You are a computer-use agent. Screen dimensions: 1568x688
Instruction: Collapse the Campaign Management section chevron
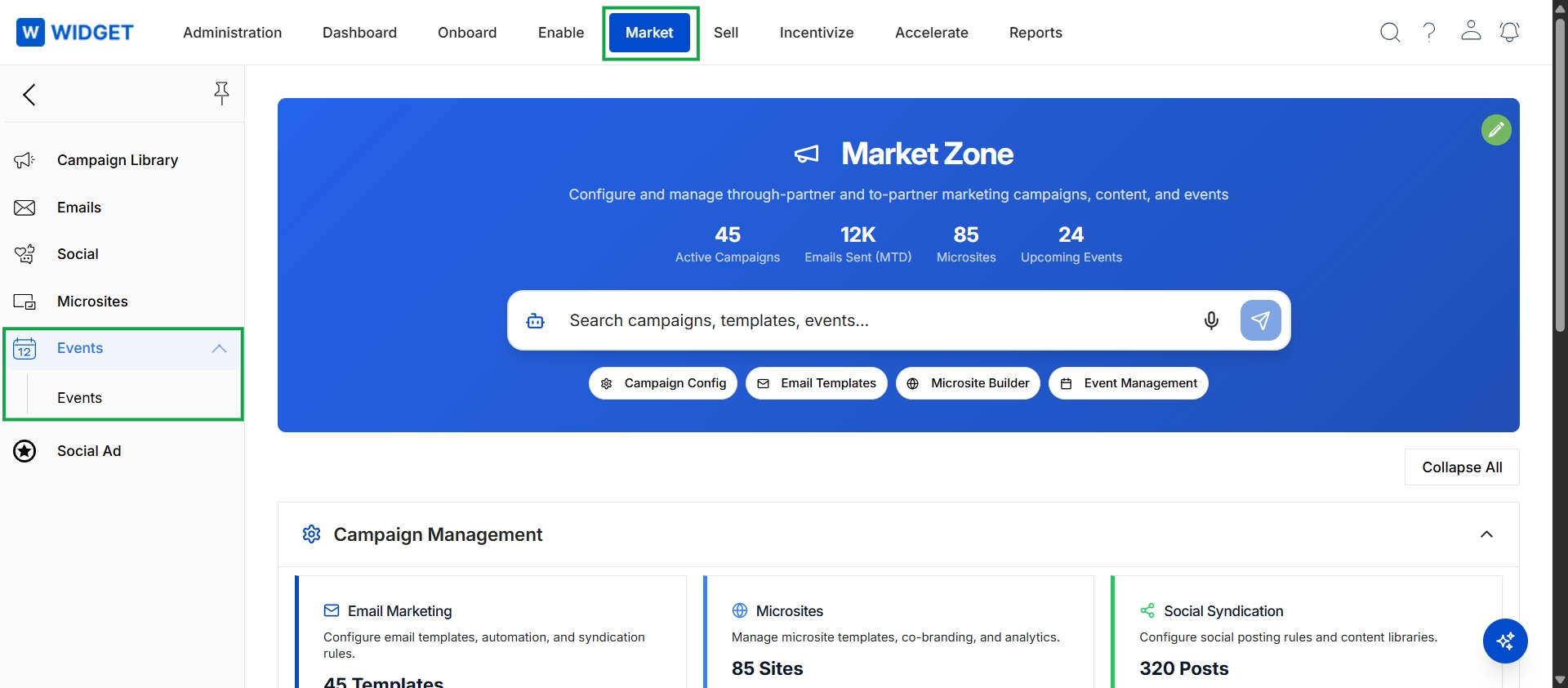[x=1486, y=534]
